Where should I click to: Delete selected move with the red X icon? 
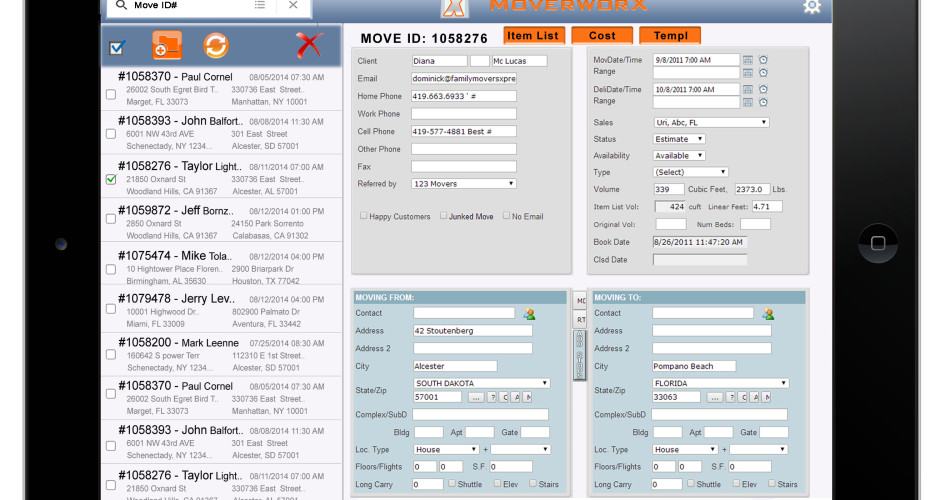click(309, 45)
